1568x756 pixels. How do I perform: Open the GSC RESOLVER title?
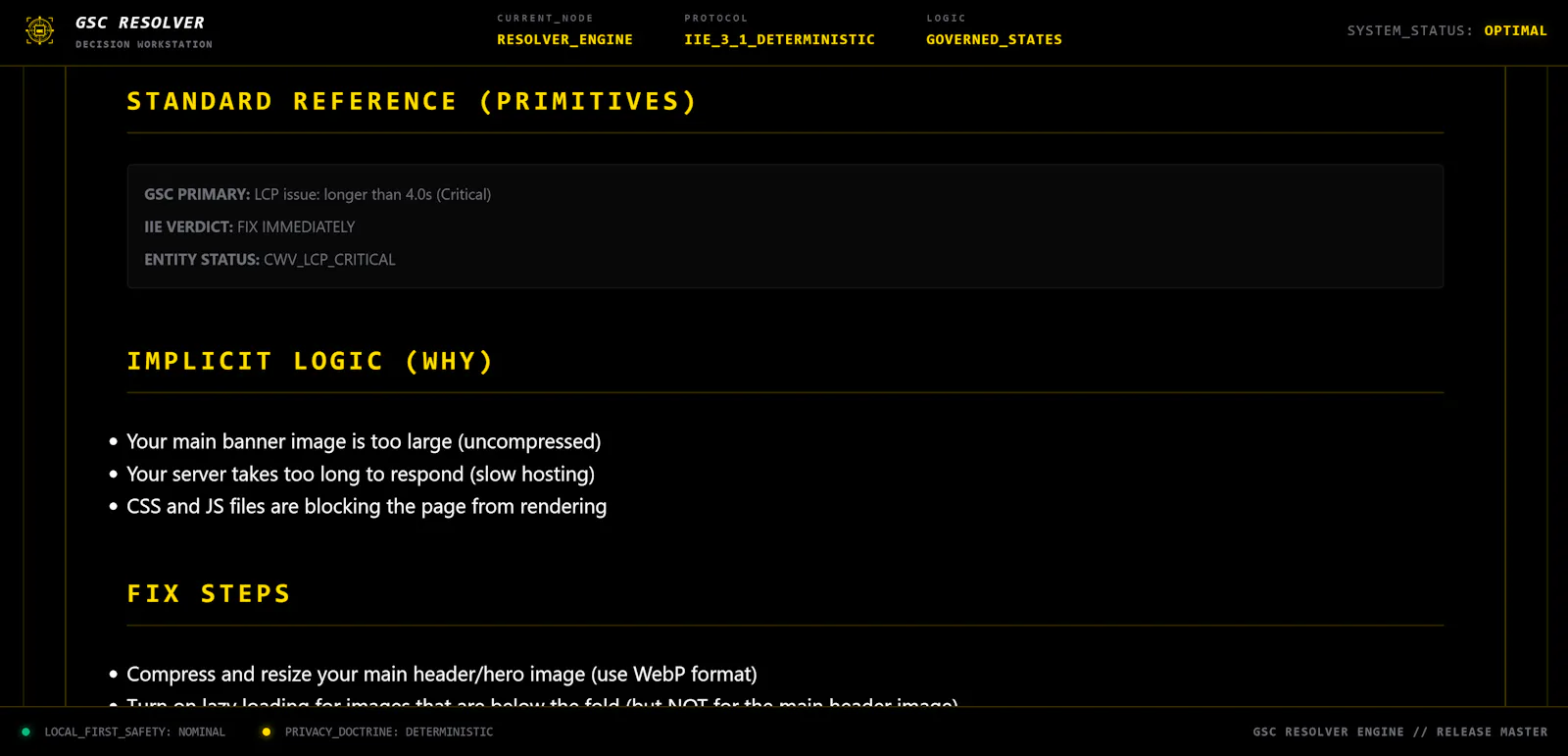(x=140, y=23)
